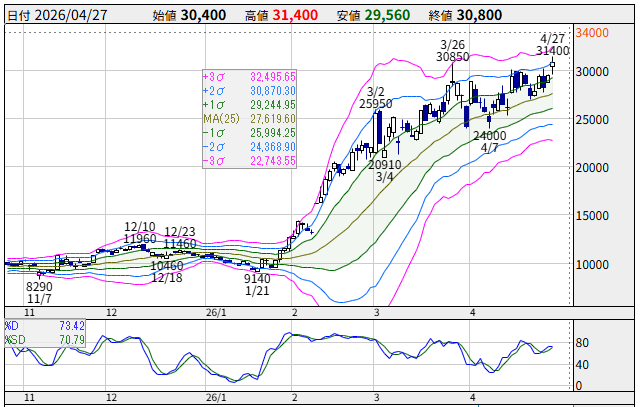
Task: Click the 24000 4/7 low marker
Action: click(x=489, y=141)
